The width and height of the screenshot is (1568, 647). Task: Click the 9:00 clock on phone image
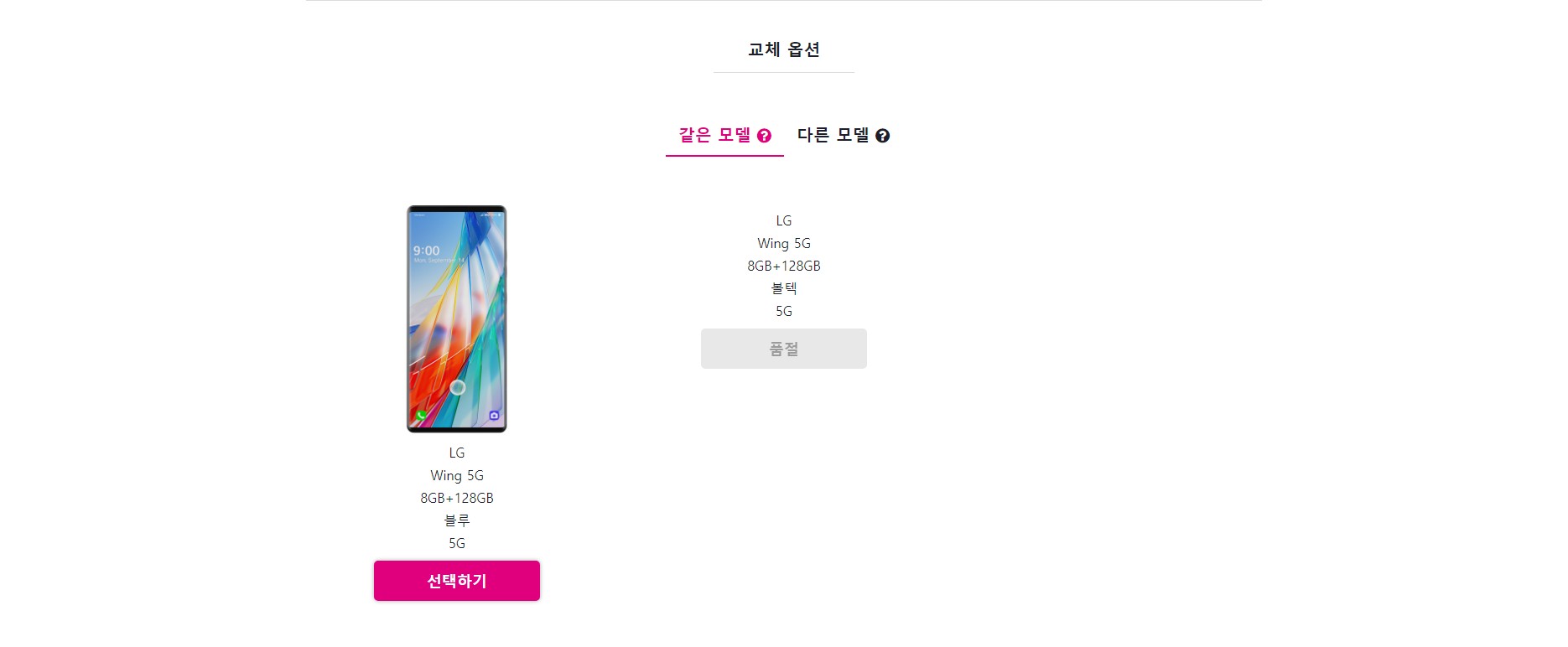coord(426,251)
